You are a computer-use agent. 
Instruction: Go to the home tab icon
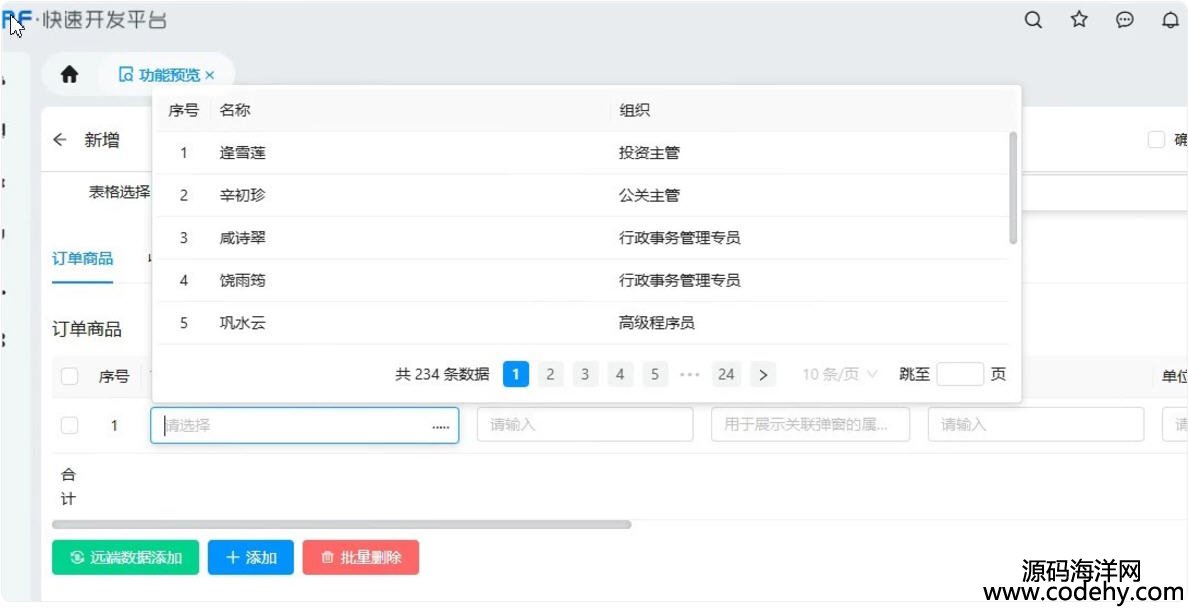69,75
